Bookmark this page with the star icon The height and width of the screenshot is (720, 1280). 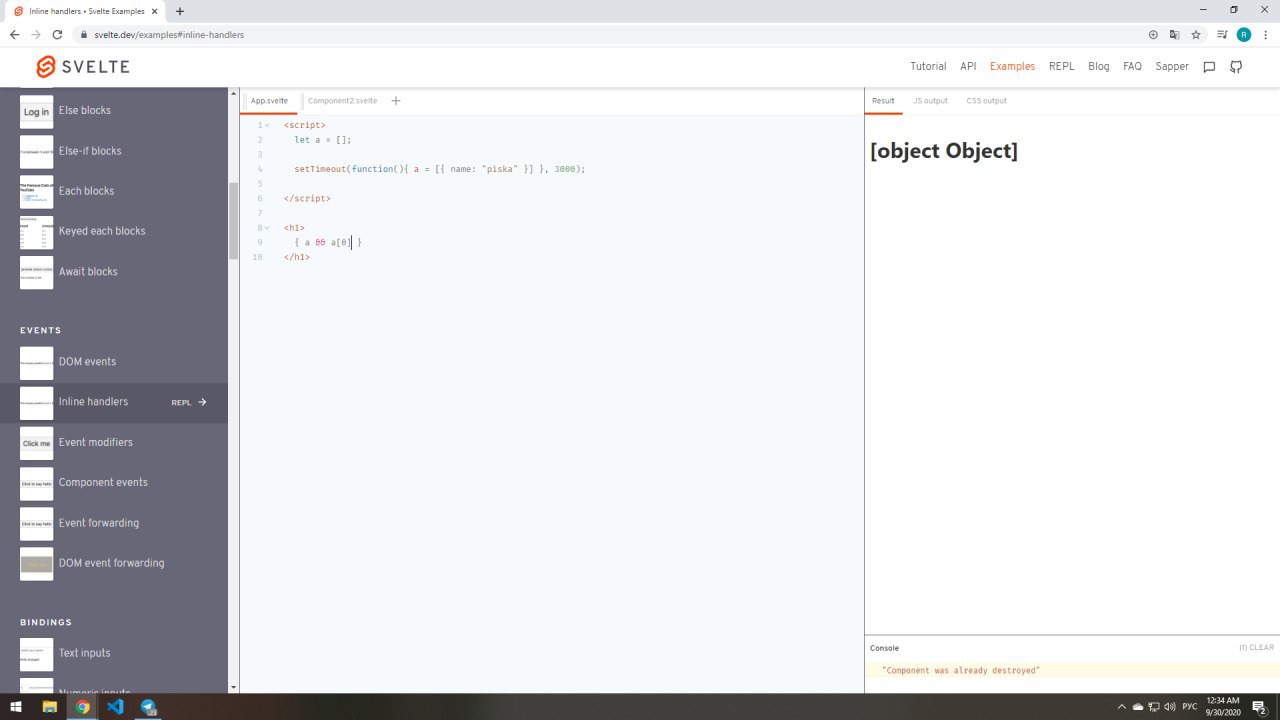pos(1196,34)
